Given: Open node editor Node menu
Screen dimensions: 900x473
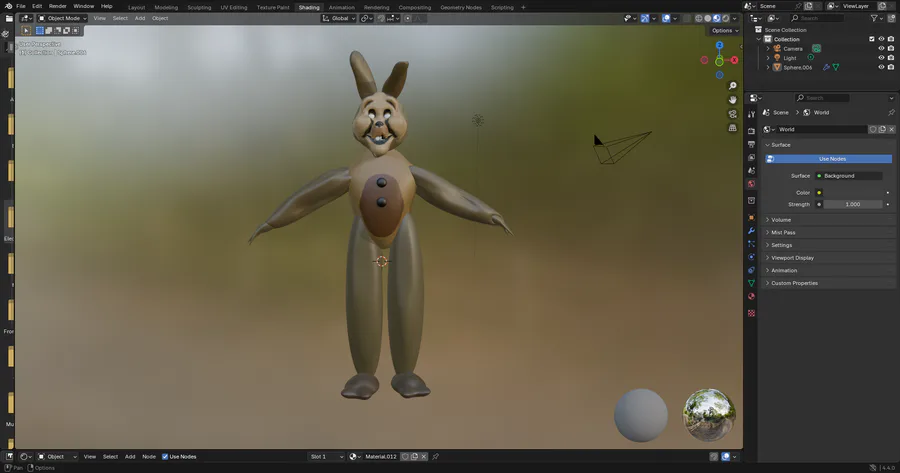Looking at the screenshot, I should [x=149, y=457].
